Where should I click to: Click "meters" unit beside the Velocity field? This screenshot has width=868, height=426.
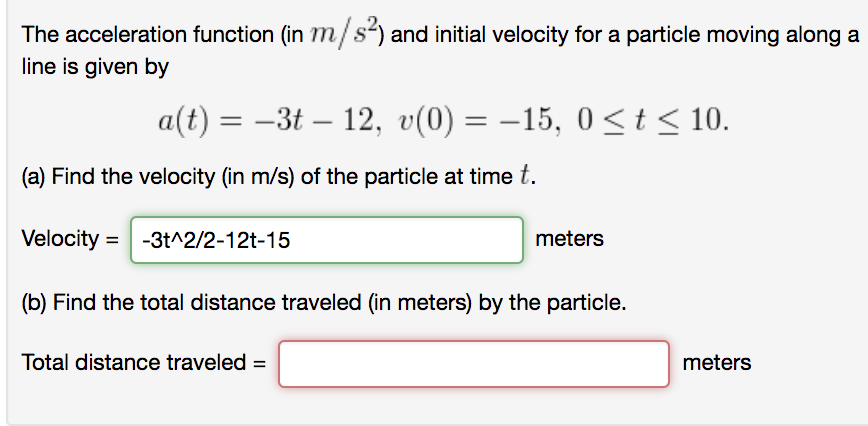[570, 240]
